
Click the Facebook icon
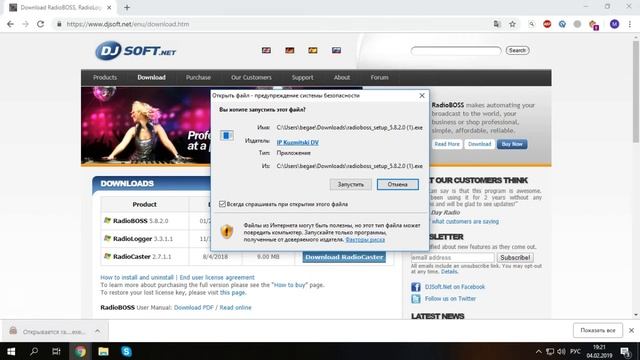(416, 287)
